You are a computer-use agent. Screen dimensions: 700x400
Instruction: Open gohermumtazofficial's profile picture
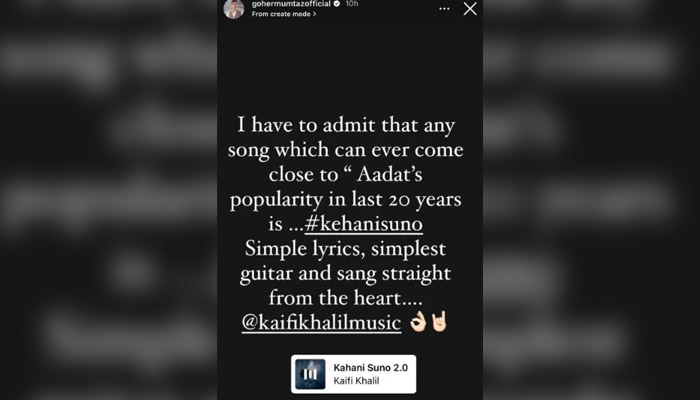click(x=234, y=9)
